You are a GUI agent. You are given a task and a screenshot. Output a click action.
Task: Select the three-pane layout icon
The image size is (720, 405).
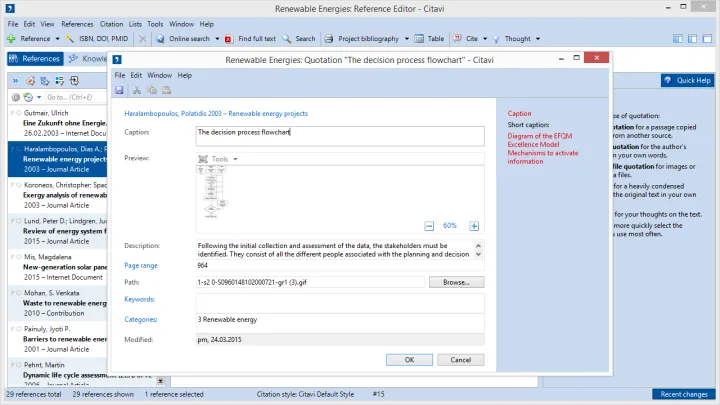point(677,39)
